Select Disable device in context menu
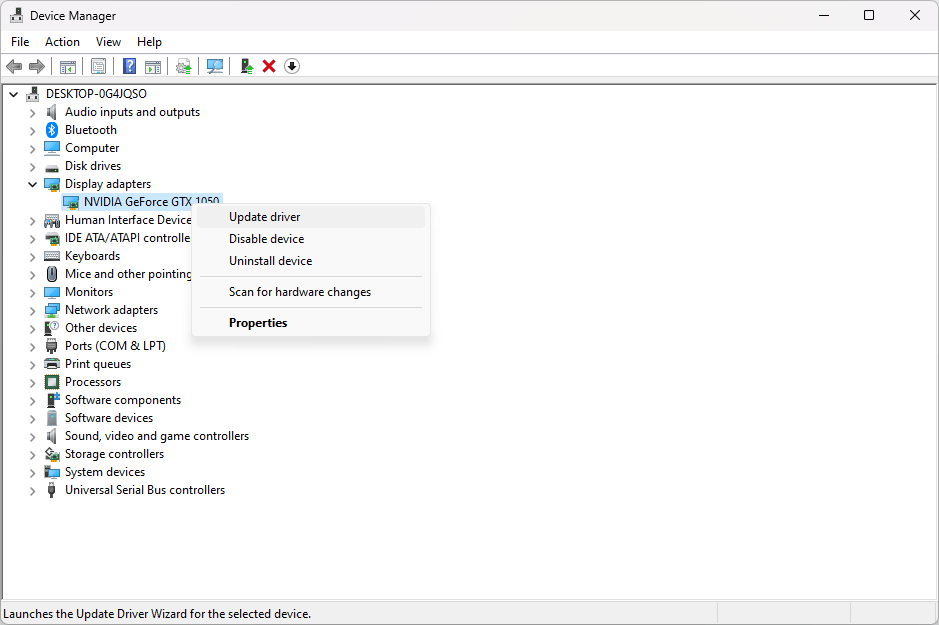 [x=266, y=239]
